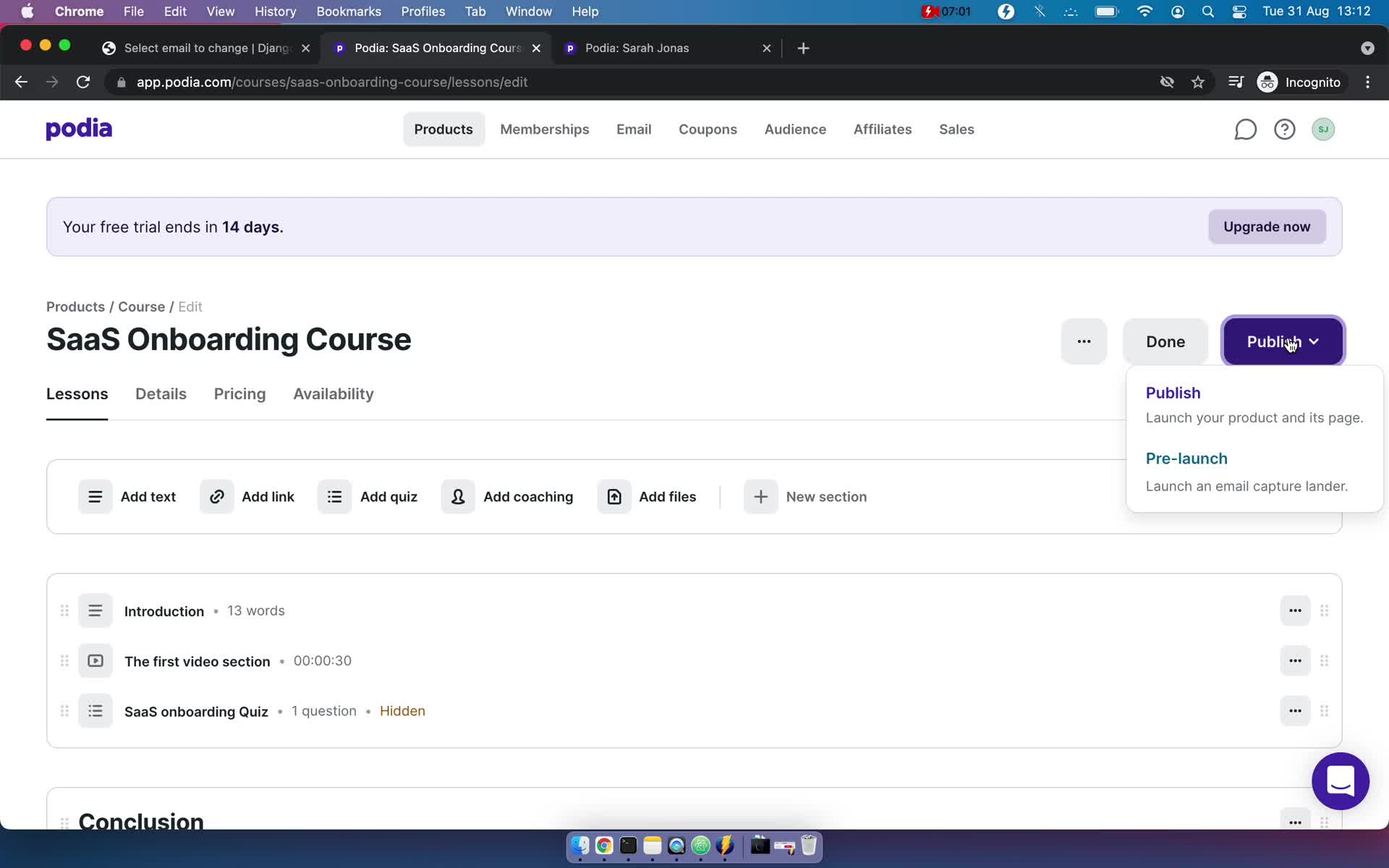Open the Pricing tab

[239, 393]
